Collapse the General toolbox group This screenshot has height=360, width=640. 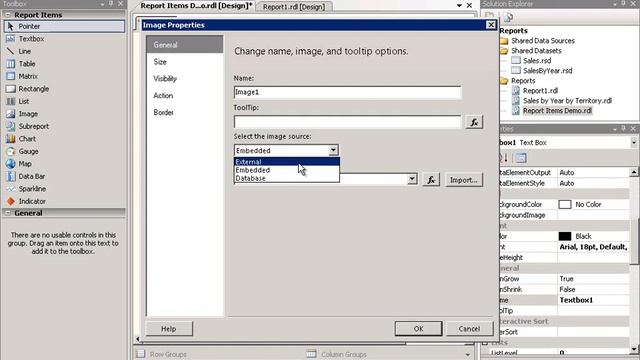pos(8,213)
